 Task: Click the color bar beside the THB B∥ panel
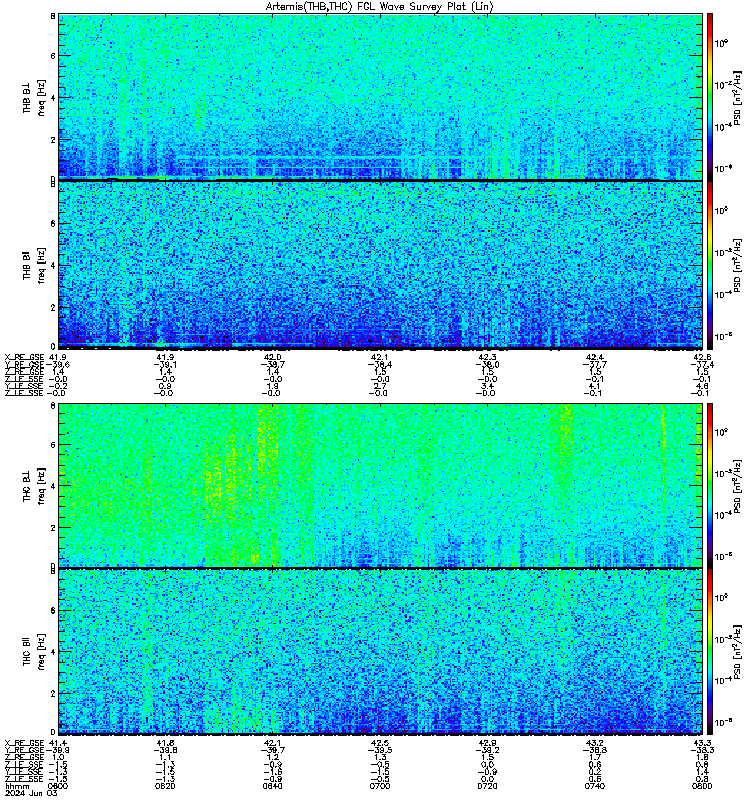coord(710,265)
